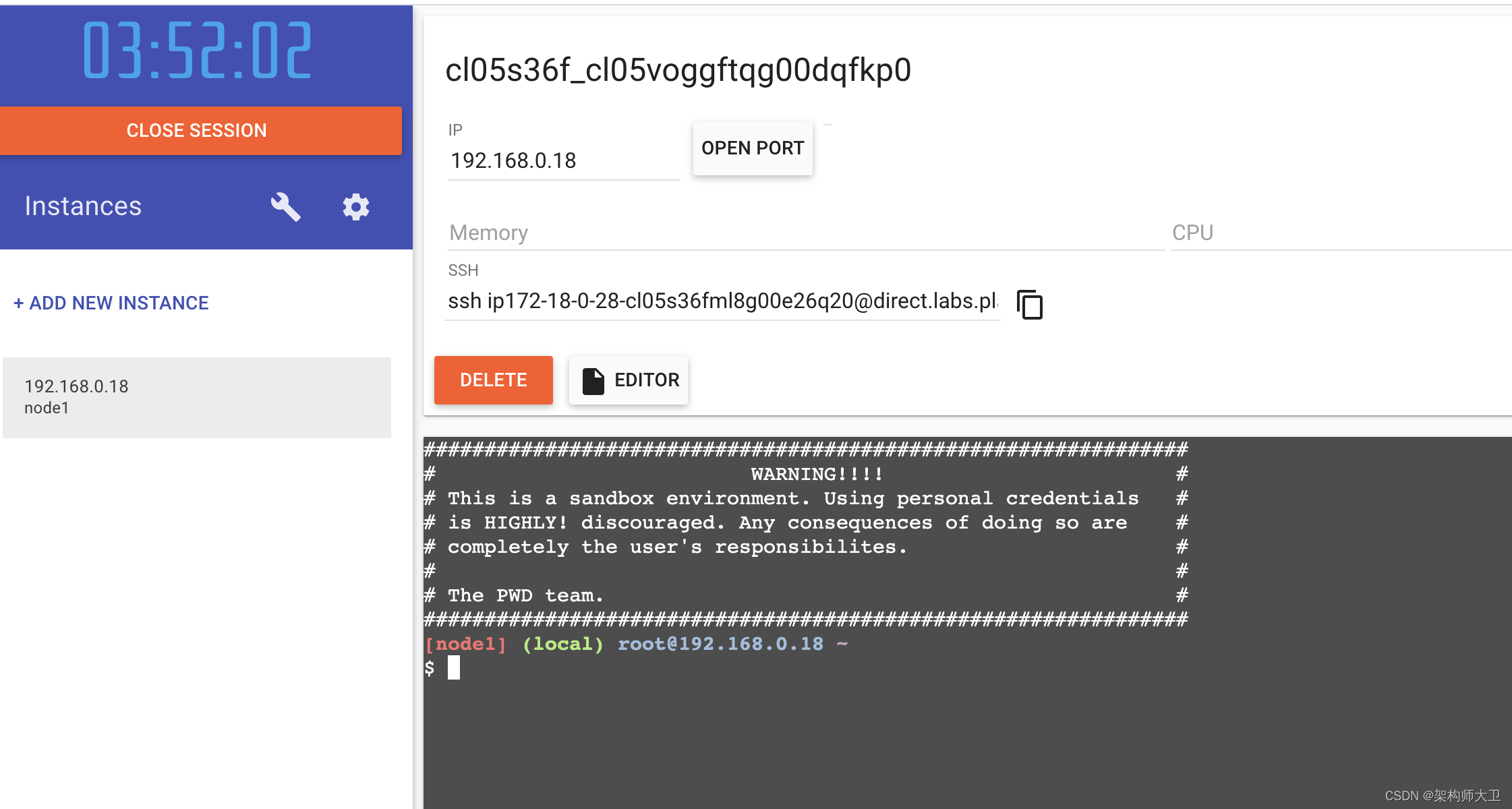Open the built-in file EDITOR

[x=628, y=380]
